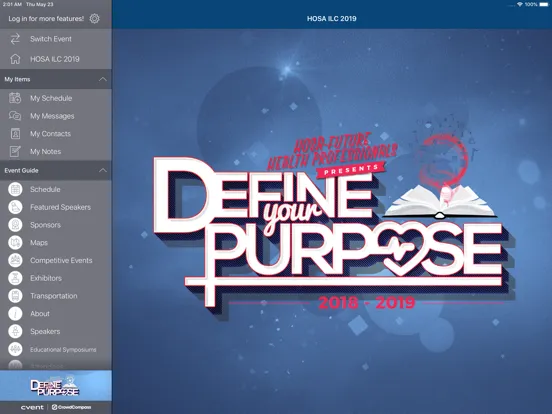Click the About info icon
552x414 pixels.
coord(15,314)
